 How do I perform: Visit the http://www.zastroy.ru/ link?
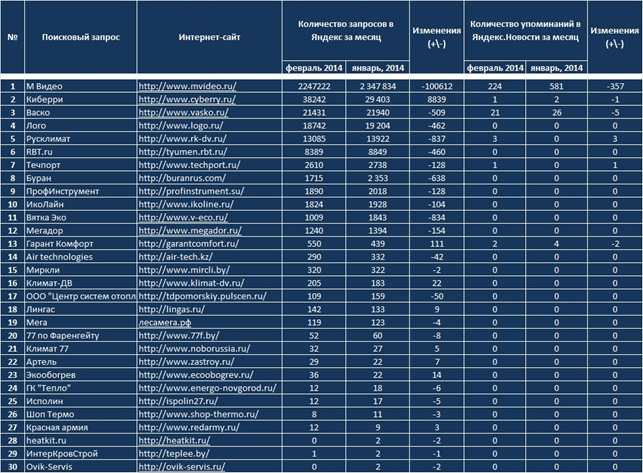(x=187, y=362)
